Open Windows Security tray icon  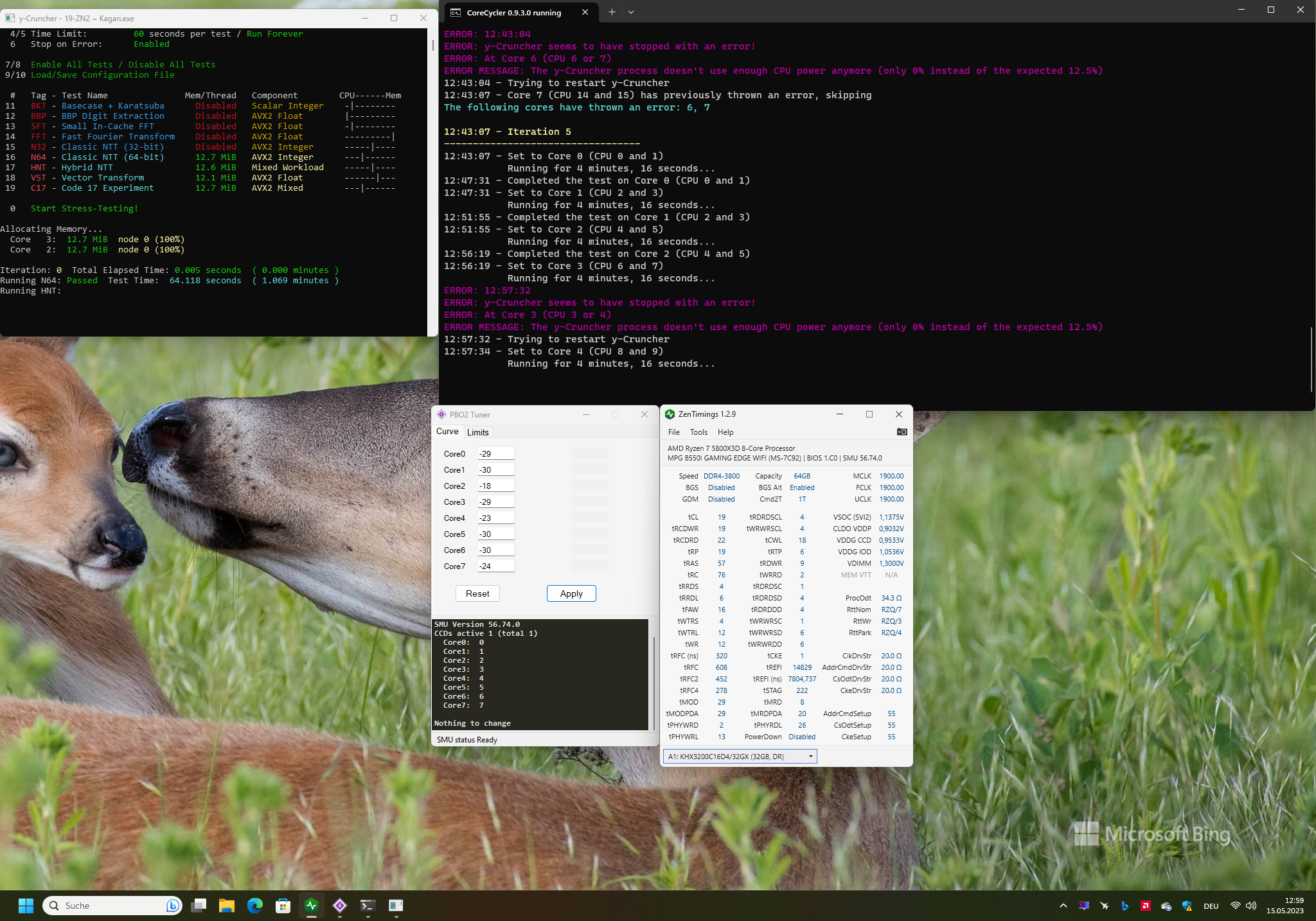click(1187, 906)
